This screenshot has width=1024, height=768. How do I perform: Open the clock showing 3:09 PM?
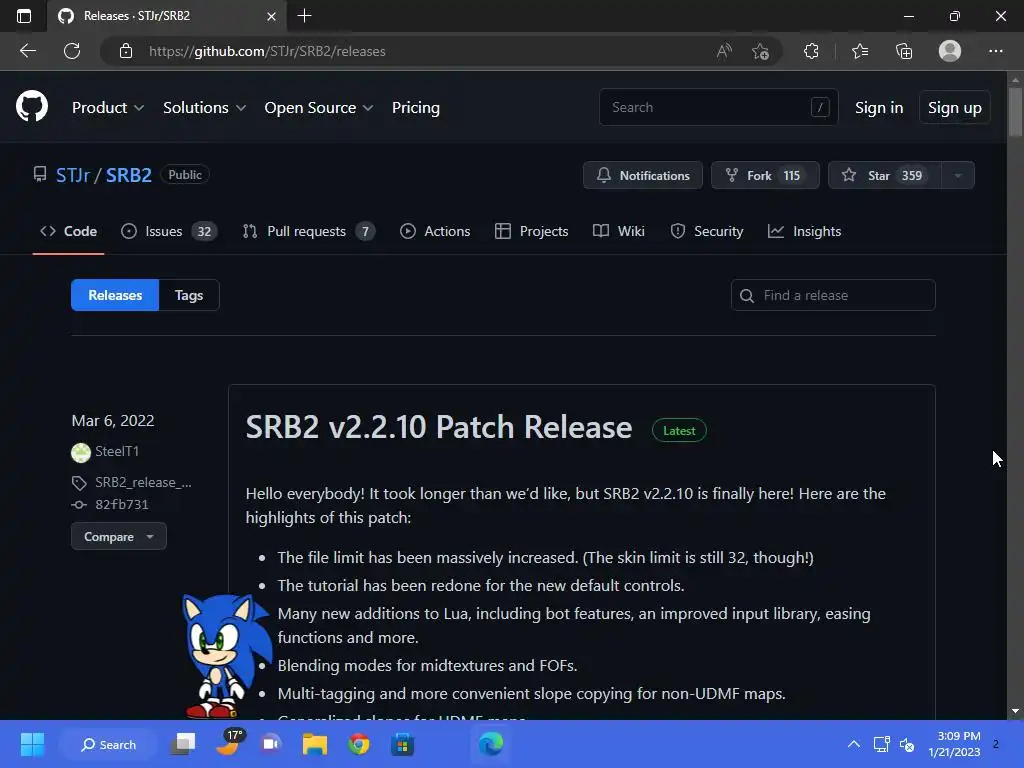[x=954, y=744]
